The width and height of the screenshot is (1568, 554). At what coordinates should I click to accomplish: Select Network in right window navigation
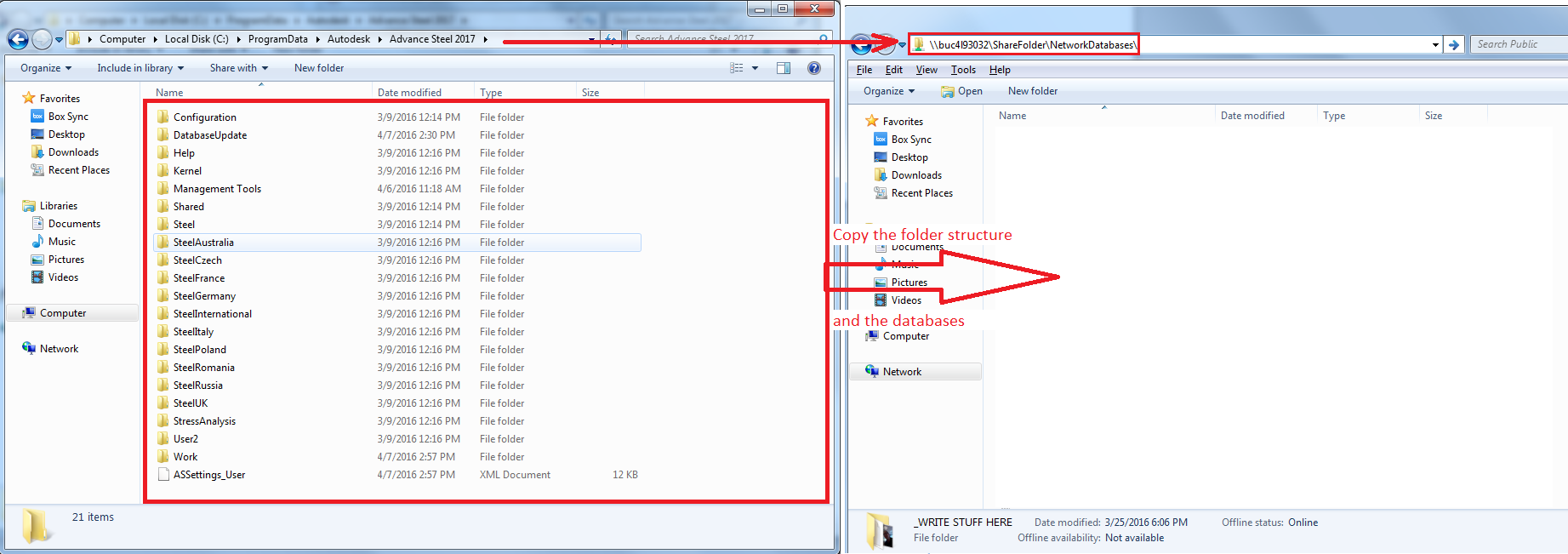[902, 372]
